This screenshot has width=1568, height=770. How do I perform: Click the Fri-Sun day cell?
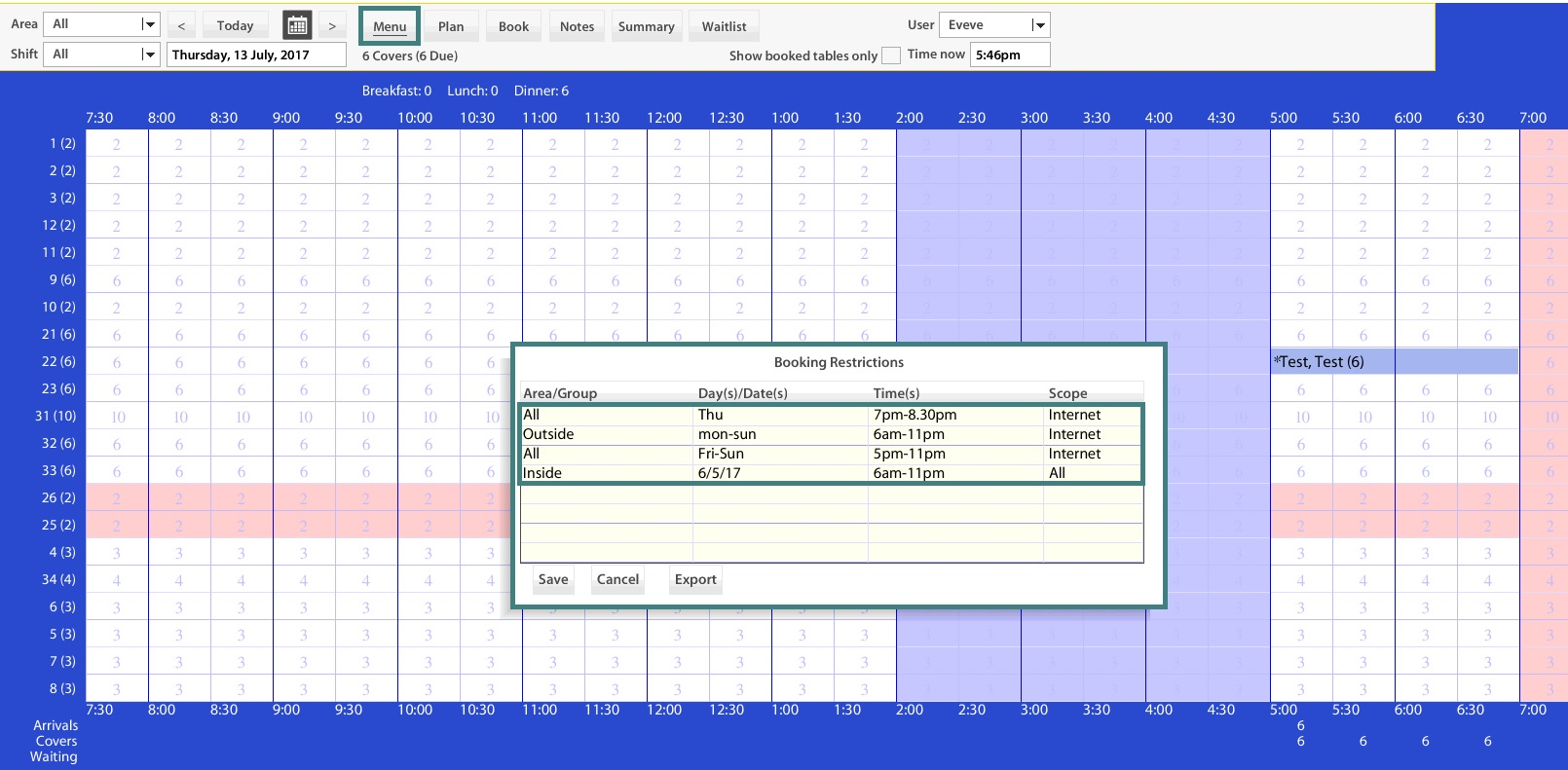pyautogui.click(x=781, y=454)
